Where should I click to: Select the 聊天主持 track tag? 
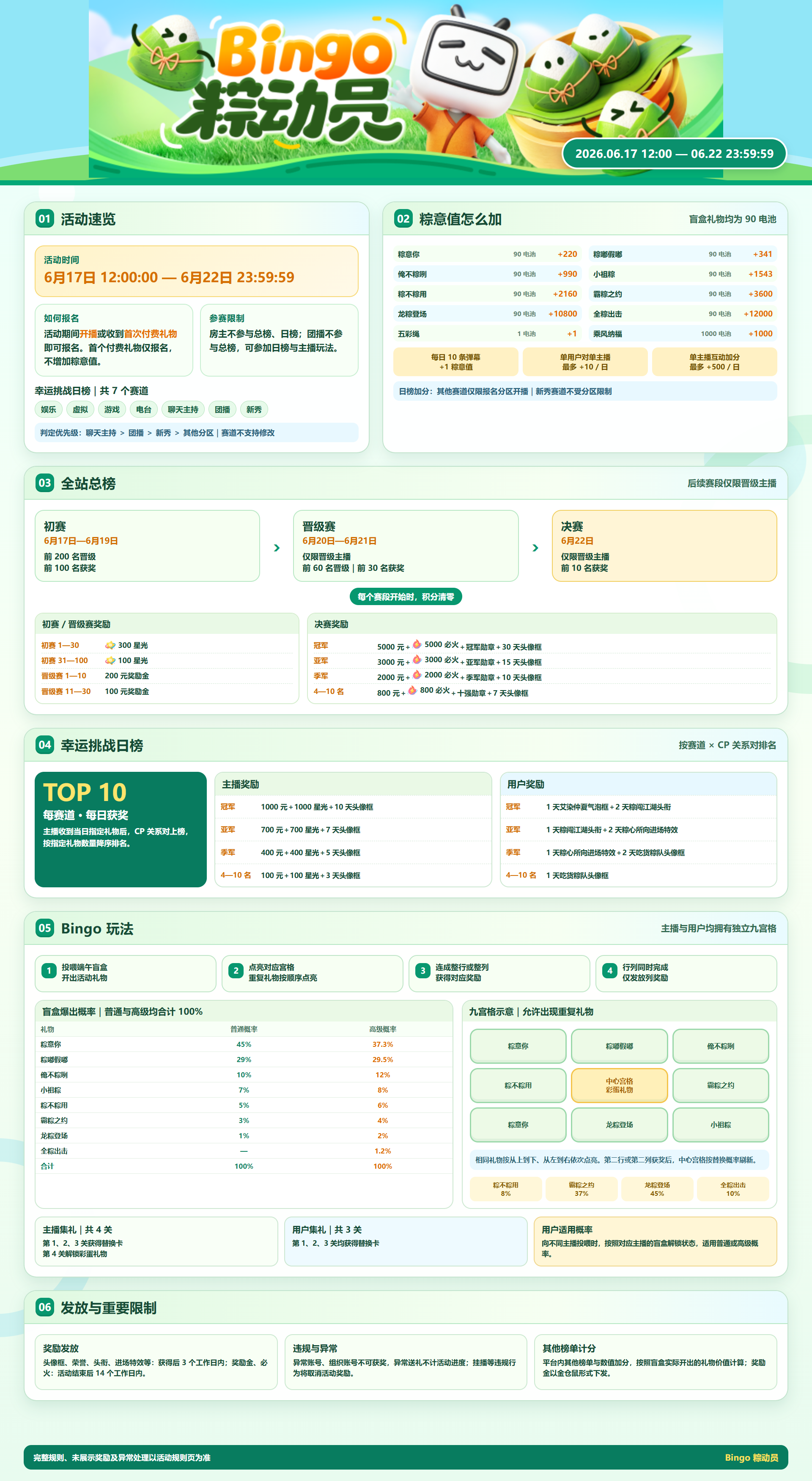click(x=183, y=409)
